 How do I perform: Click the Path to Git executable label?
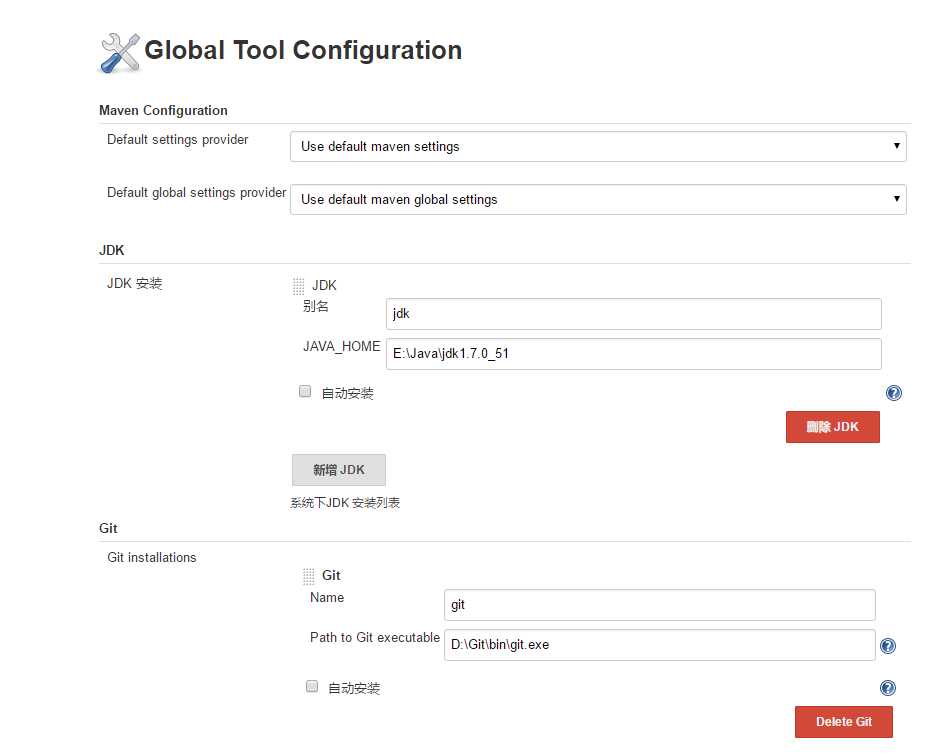pyautogui.click(x=375, y=637)
